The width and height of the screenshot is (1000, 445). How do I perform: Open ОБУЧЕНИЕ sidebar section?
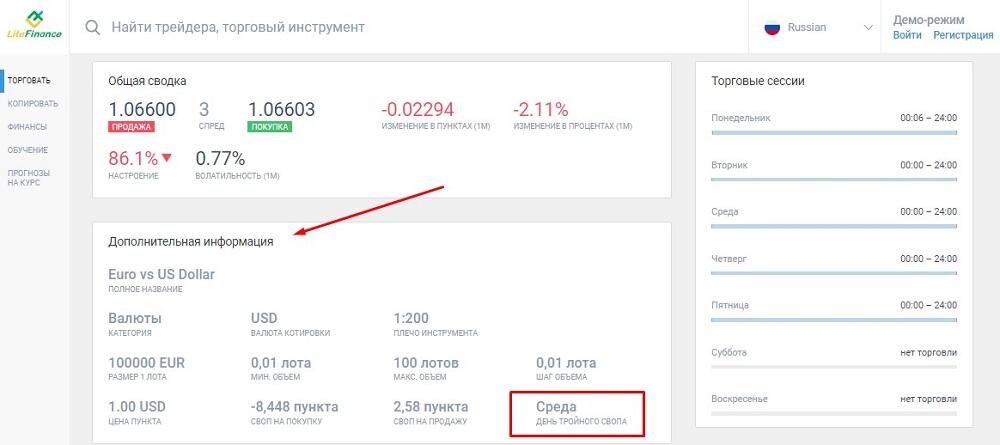[28, 150]
